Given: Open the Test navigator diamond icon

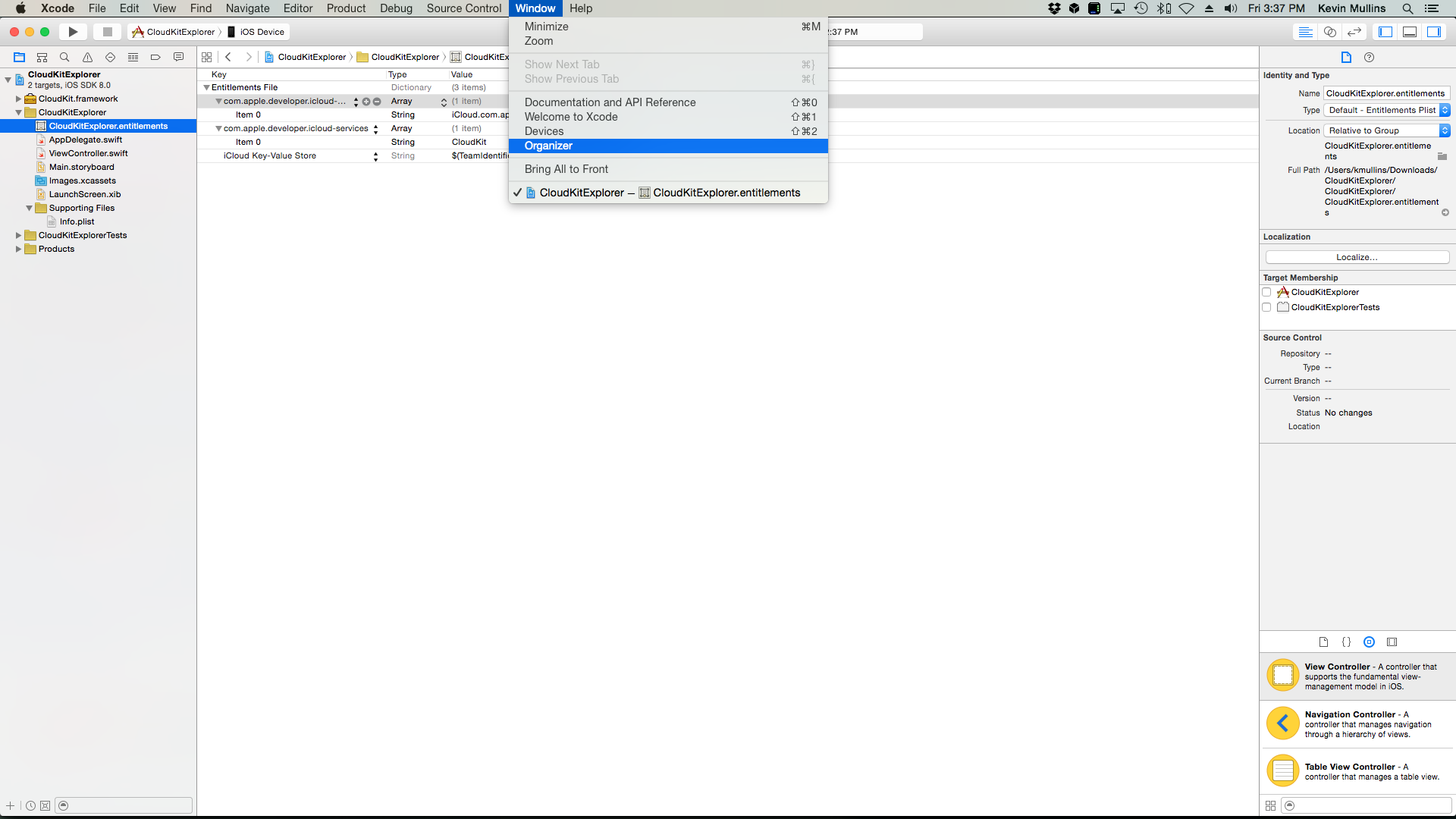Looking at the screenshot, I should 110,57.
